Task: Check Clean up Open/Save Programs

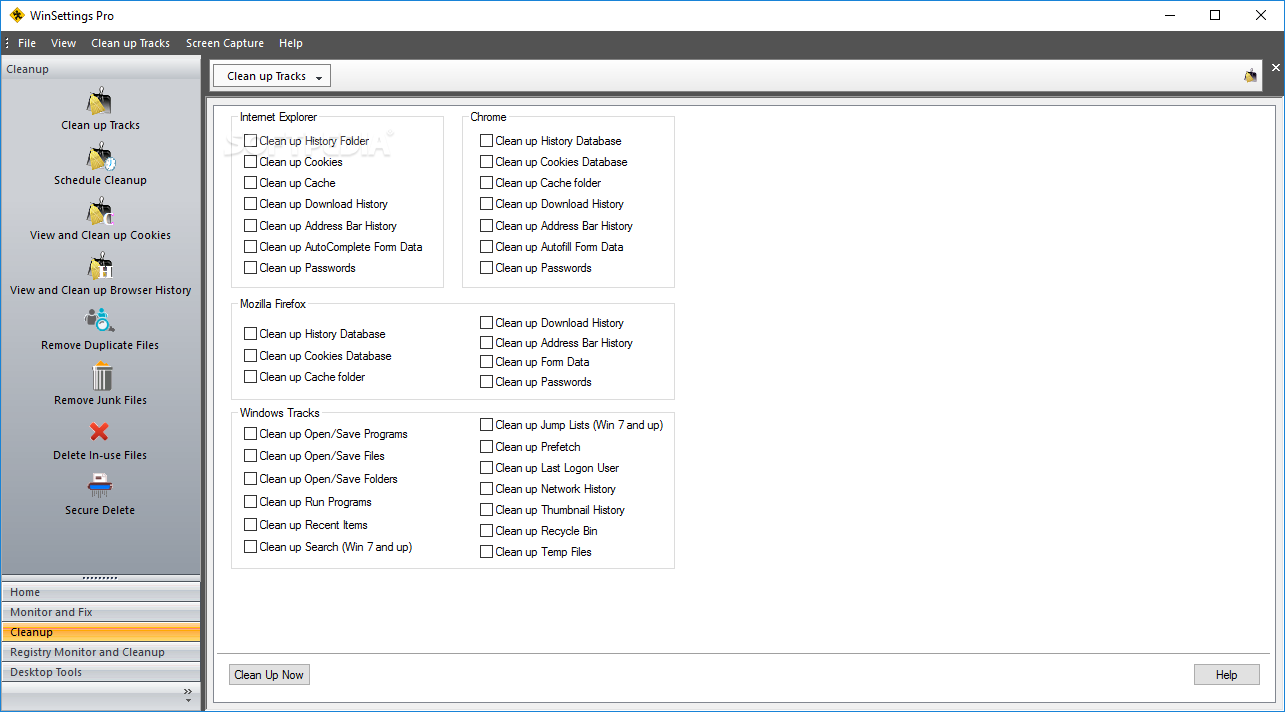Action: tap(250, 434)
